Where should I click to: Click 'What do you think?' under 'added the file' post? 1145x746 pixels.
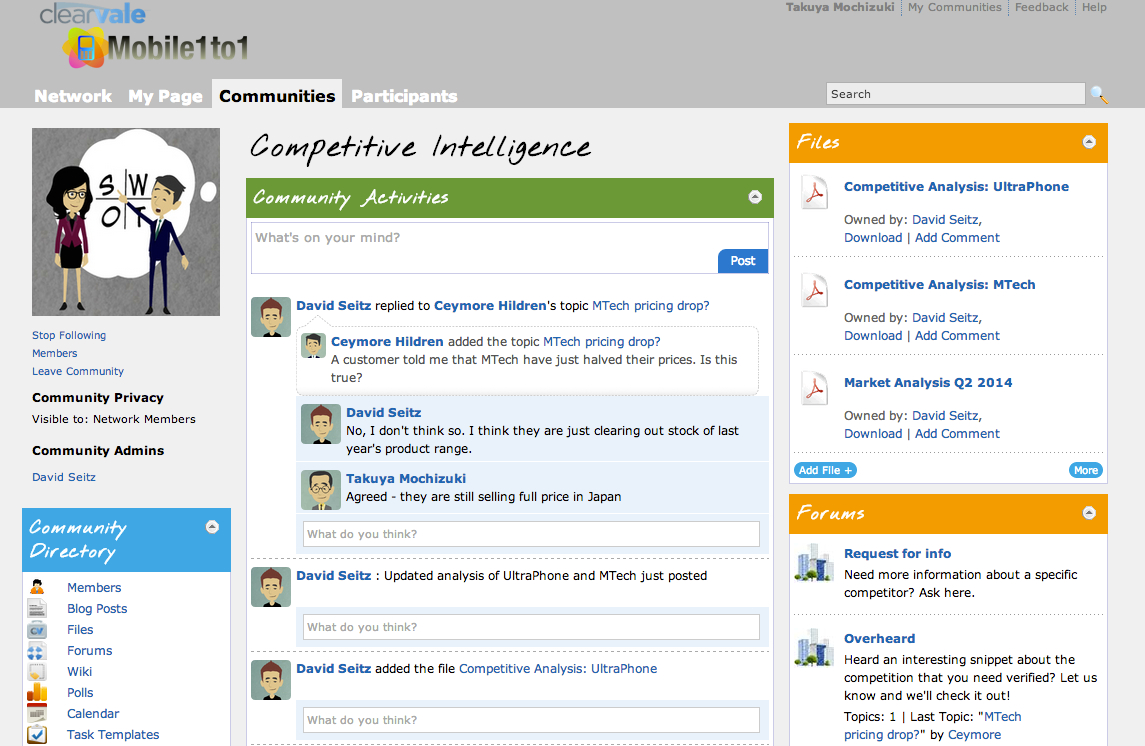click(x=531, y=720)
